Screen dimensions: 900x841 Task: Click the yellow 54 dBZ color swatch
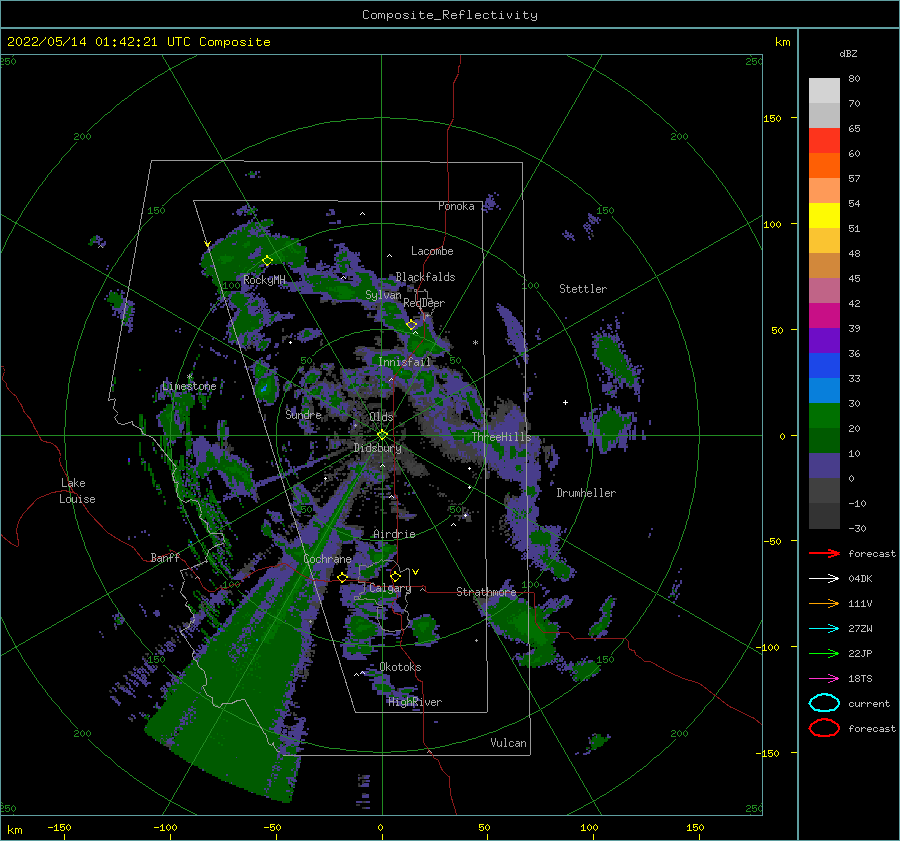824,215
